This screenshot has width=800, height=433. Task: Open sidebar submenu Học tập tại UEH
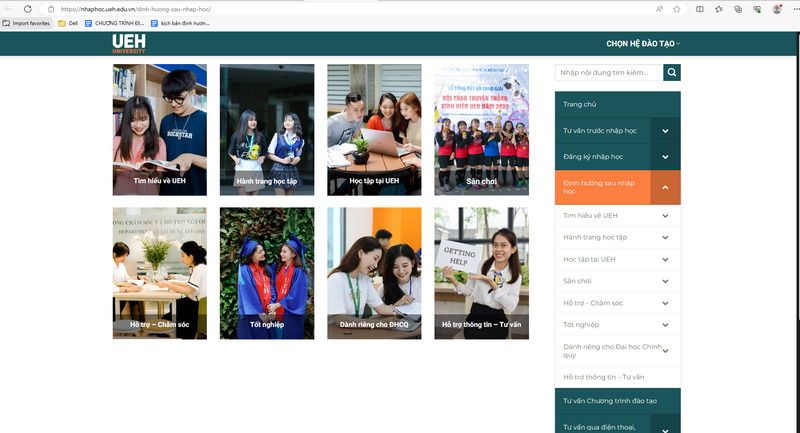589,259
